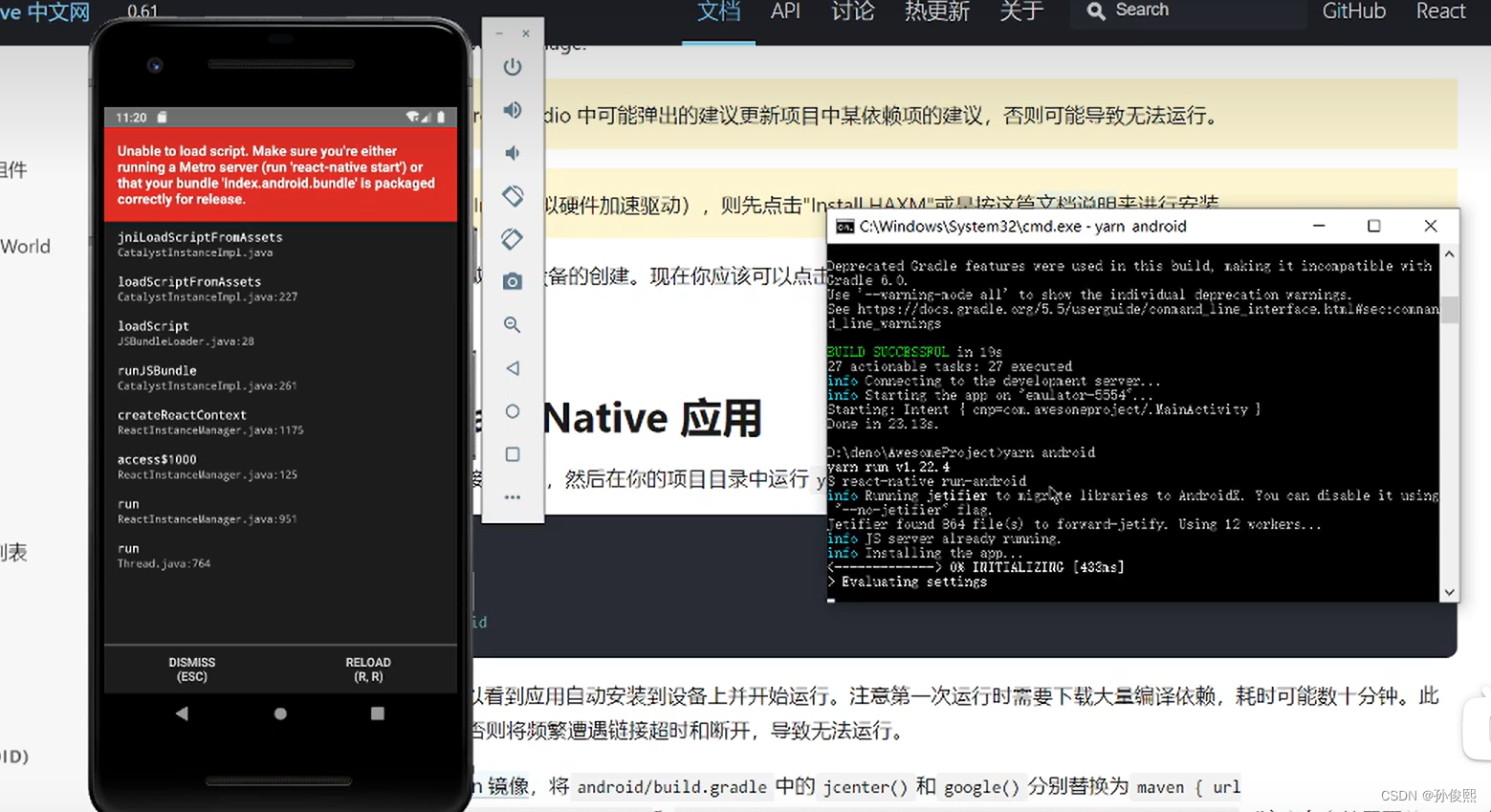Select the jniLoadScriptFromAssets stack frame
Viewport: 1491px width, 812px height.
click(x=280, y=244)
